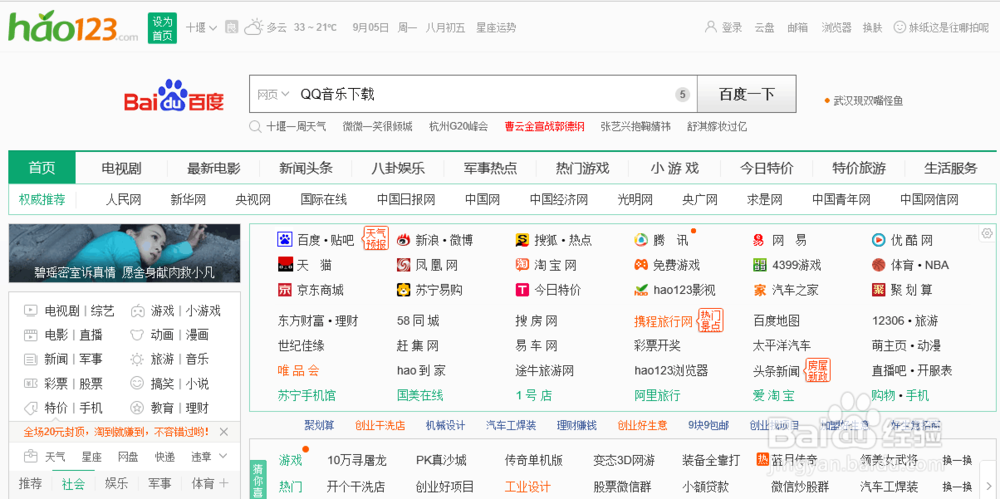Click the search box containing QQ音乐下载
The image size is (1000, 499).
473,94
